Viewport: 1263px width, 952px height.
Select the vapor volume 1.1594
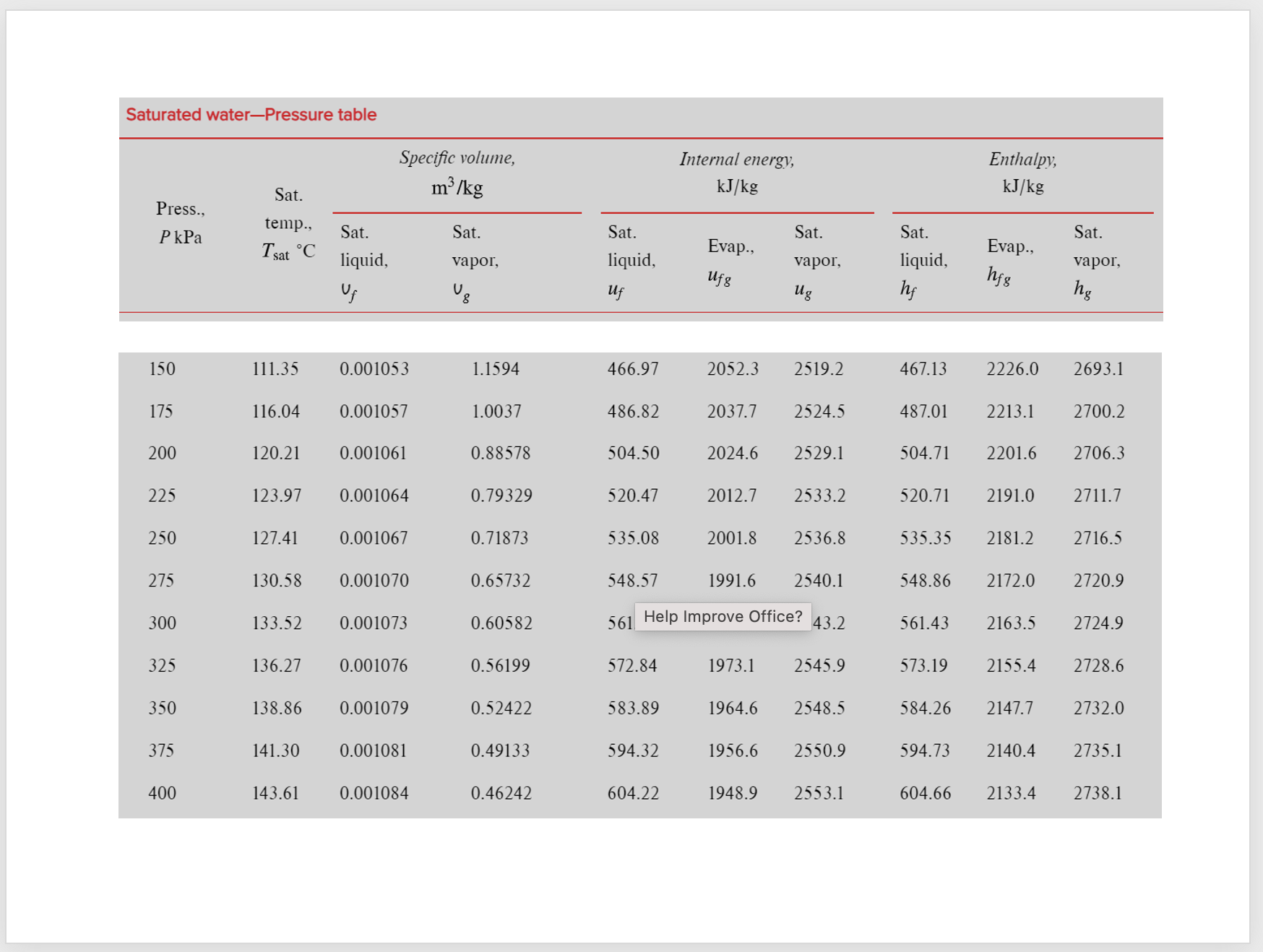494,369
